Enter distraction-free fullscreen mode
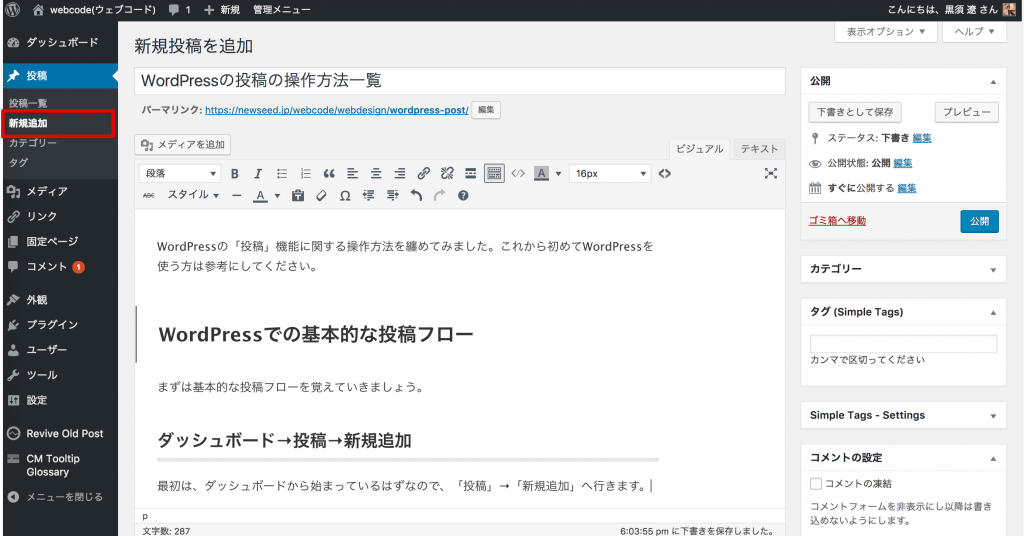 [x=771, y=173]
